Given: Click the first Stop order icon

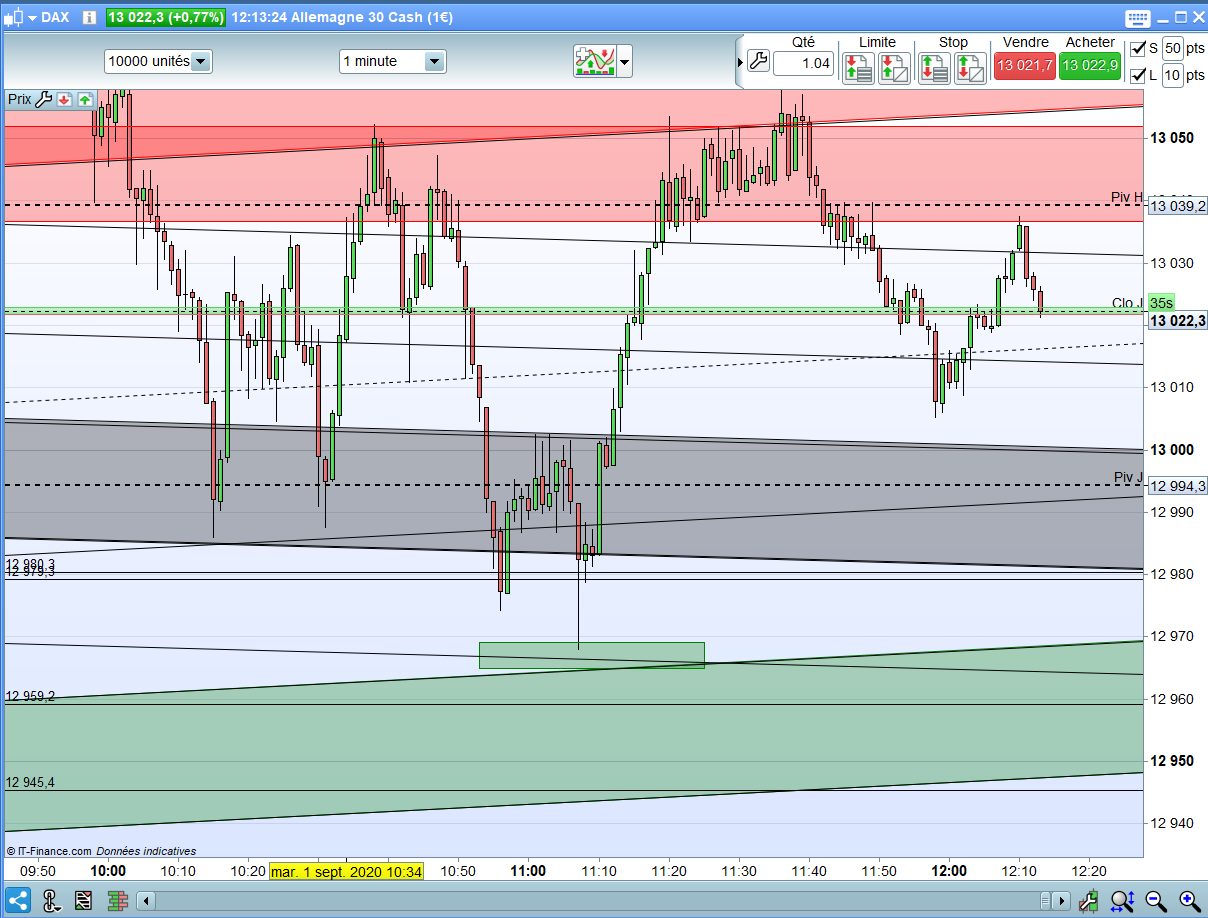Looking at the screenshot, I should [935, 67].
